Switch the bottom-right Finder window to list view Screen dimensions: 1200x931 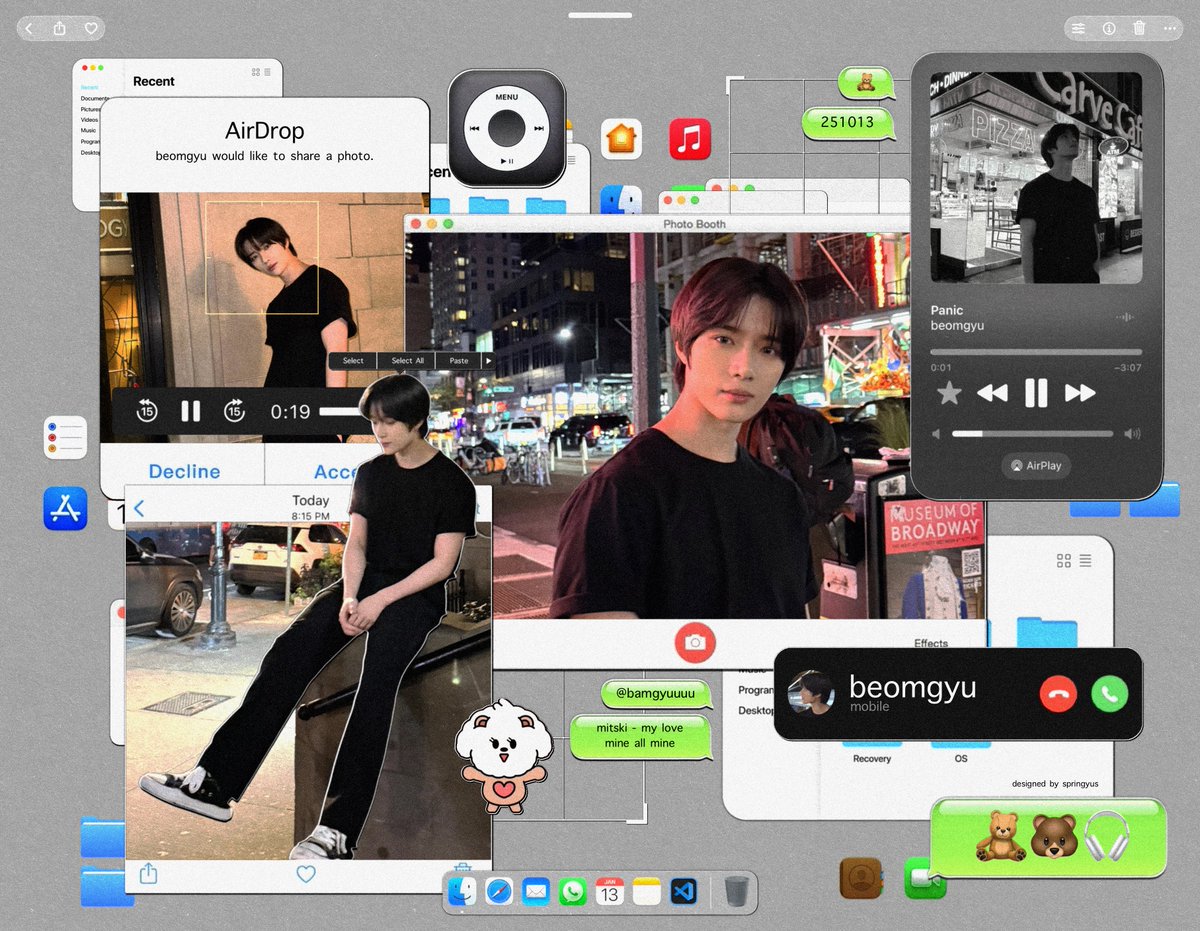(1085, 560)
